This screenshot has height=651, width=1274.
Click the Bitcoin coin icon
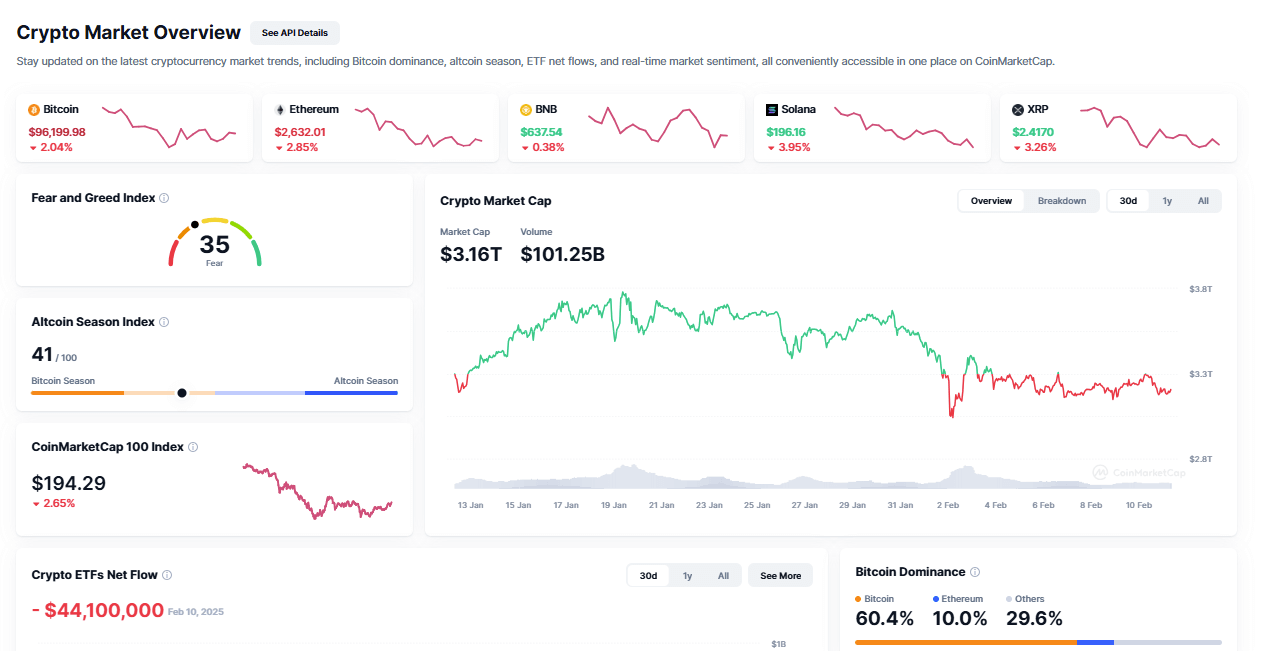33,109
